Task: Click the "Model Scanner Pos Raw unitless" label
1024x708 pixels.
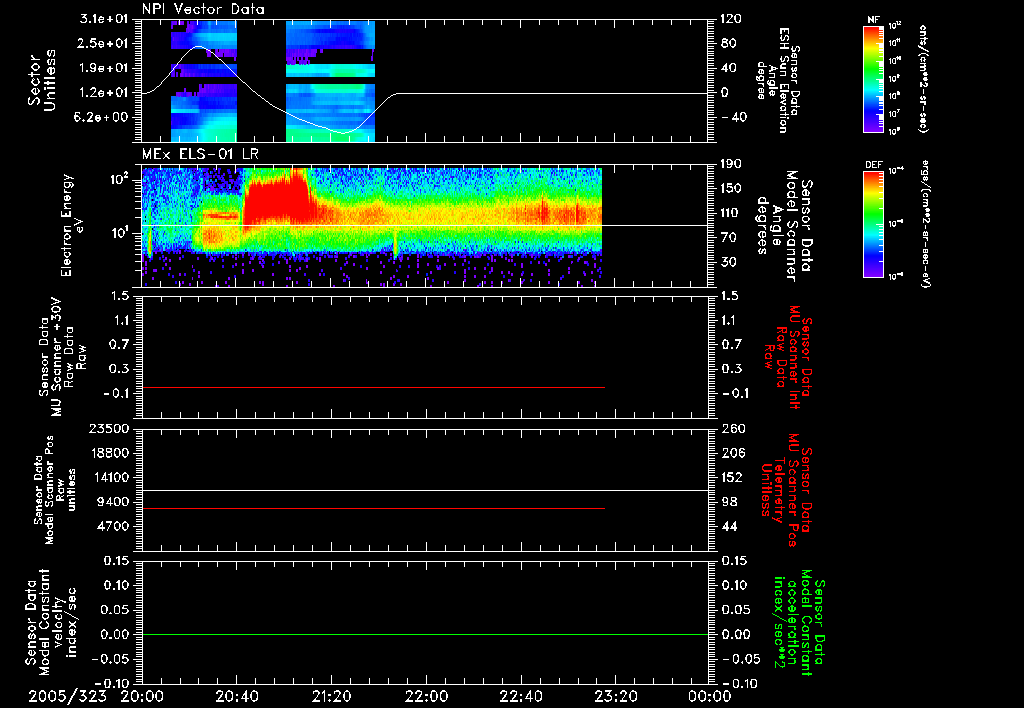Action: [55, 490]
